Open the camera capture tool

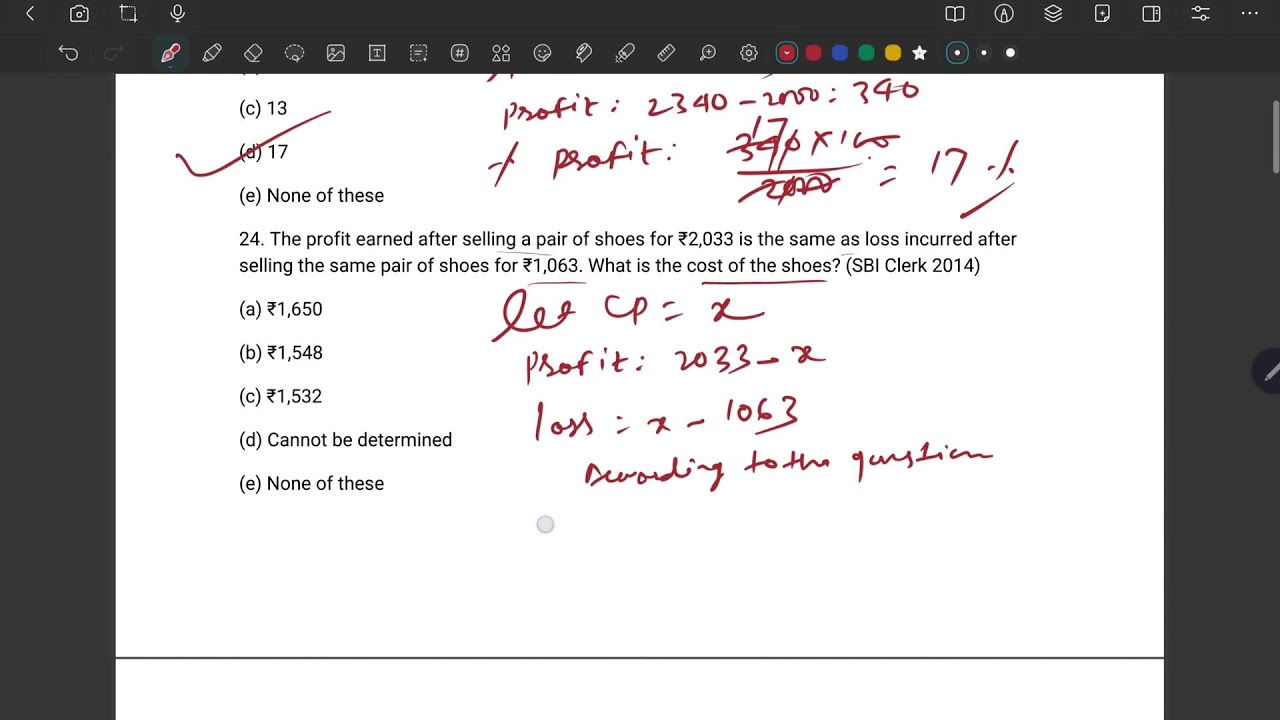tap(79, 14)
